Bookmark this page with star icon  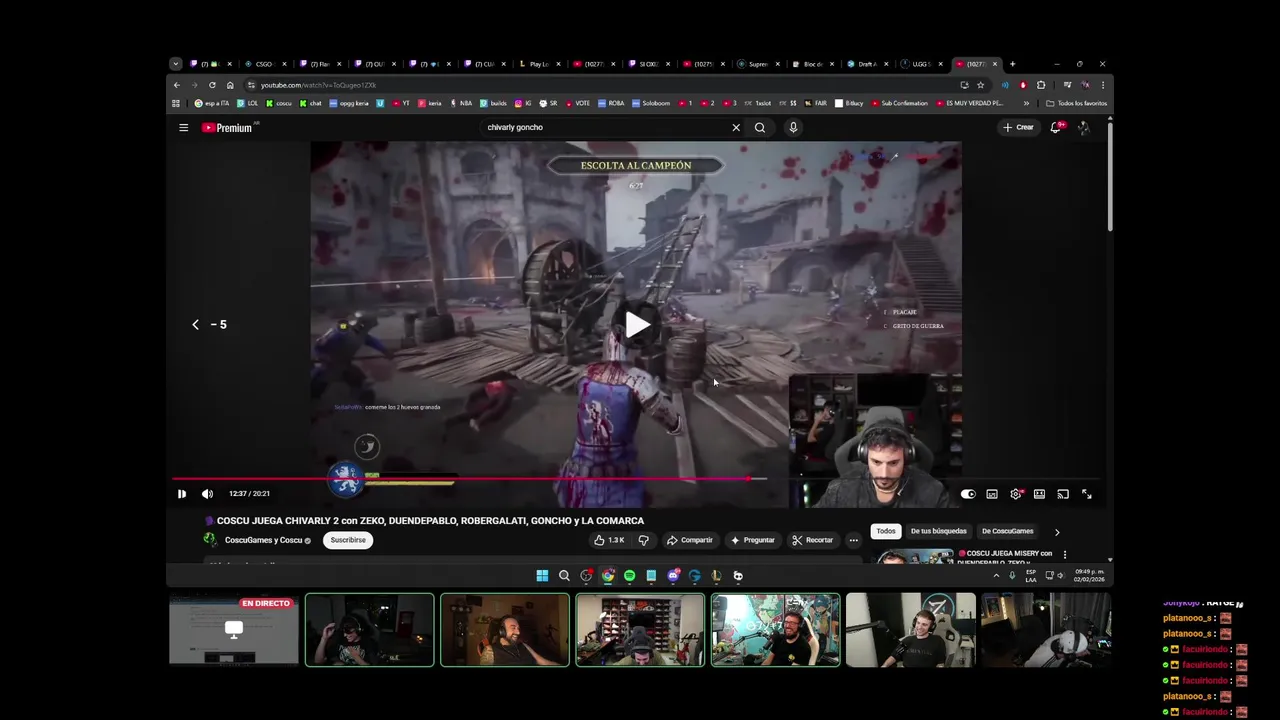click(980, 85)
